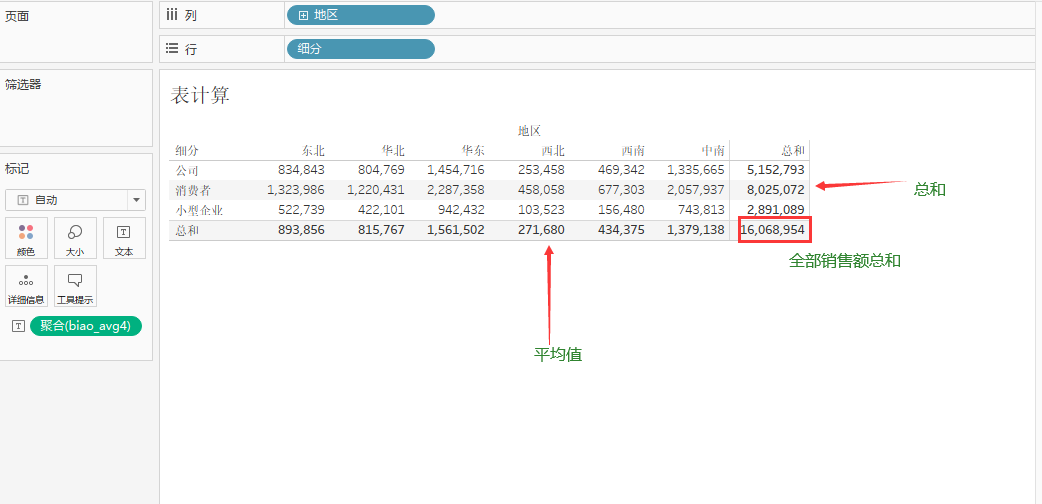The image size is (1042, 504).
Task: Click the average value 815,767
Action: pos(381,230)
